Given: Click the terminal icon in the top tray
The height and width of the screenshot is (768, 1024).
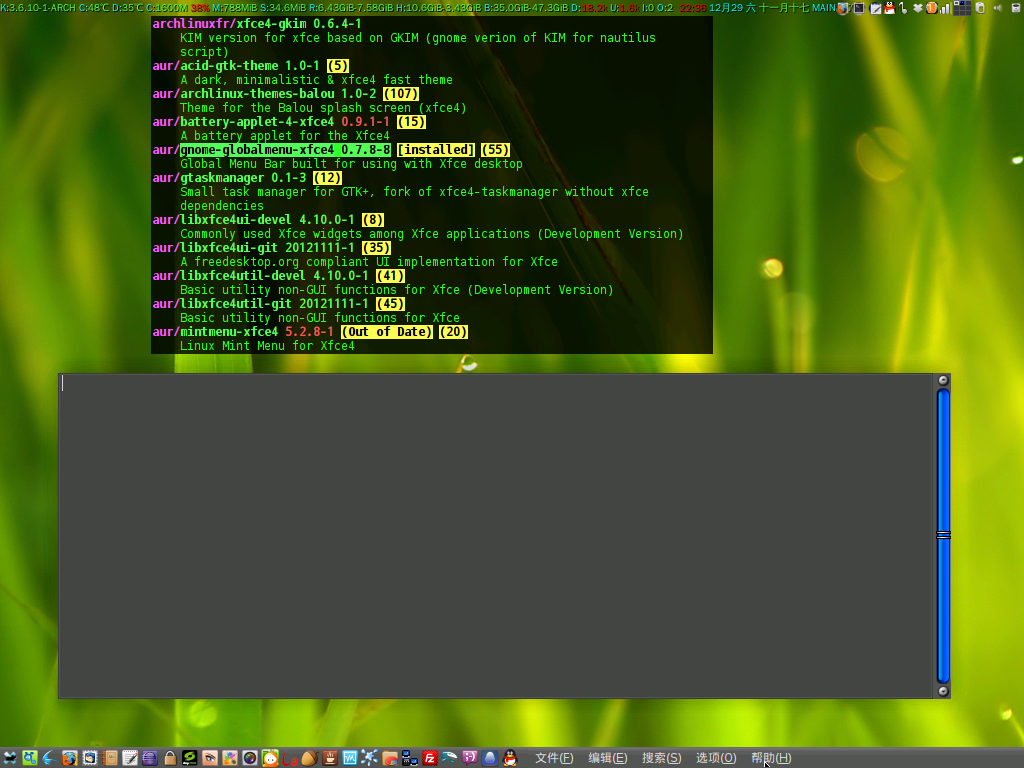Looking at the screenshot, I should [859, 8].
